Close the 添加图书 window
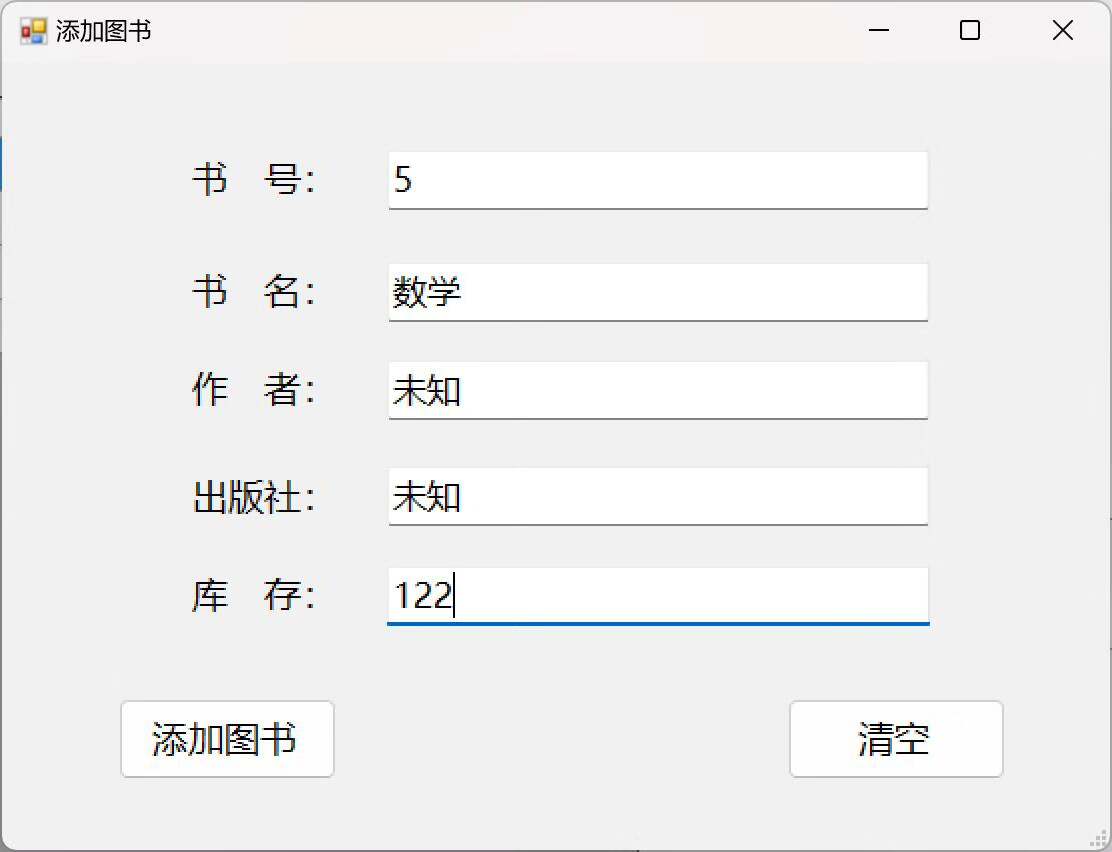 click(1062, 31)
